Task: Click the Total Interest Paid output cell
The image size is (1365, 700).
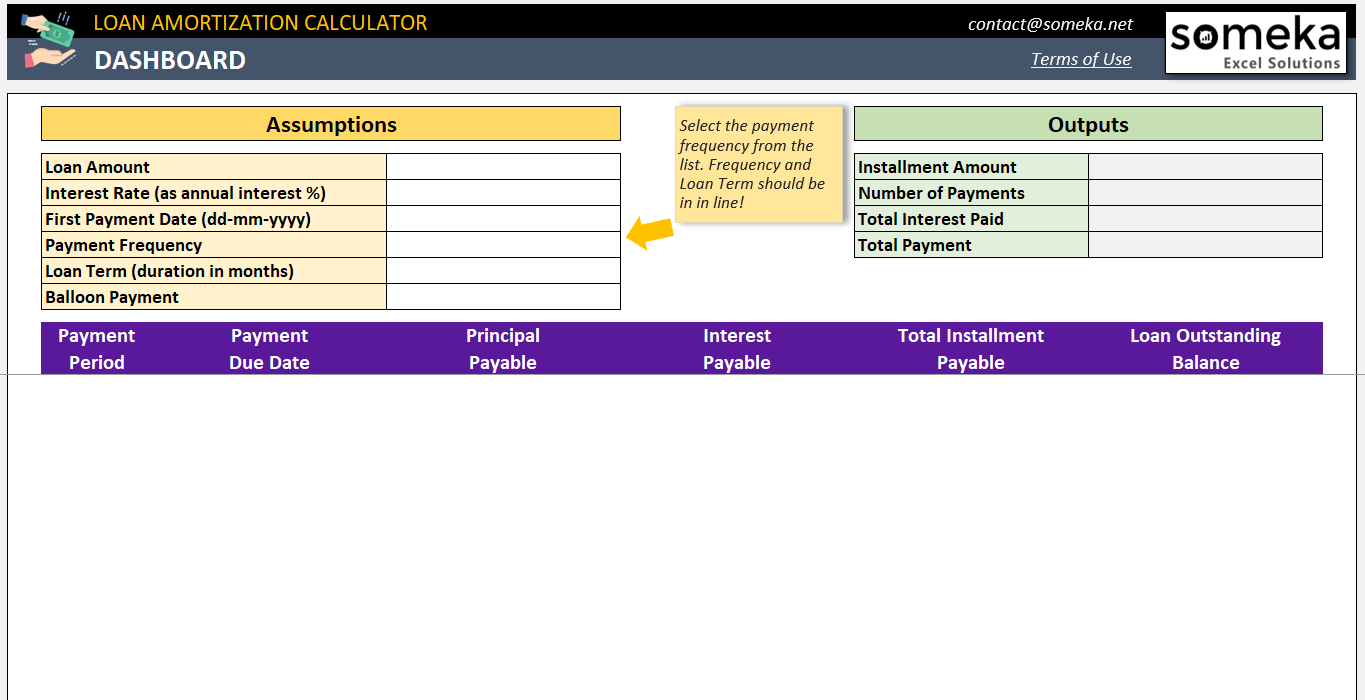Action: tap(1205, 219)
